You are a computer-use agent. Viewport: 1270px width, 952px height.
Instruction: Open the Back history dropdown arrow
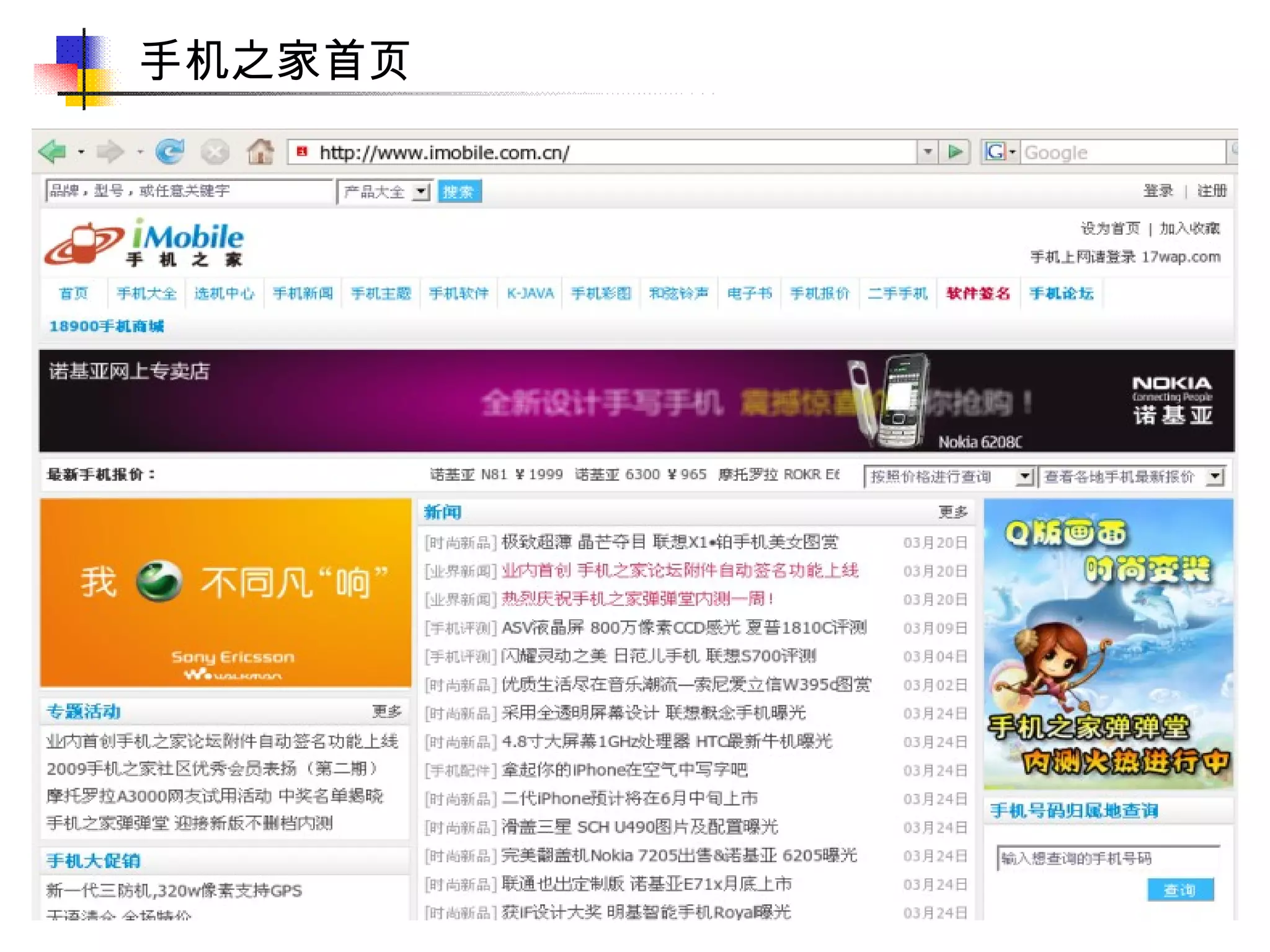(x=81, y=152)
